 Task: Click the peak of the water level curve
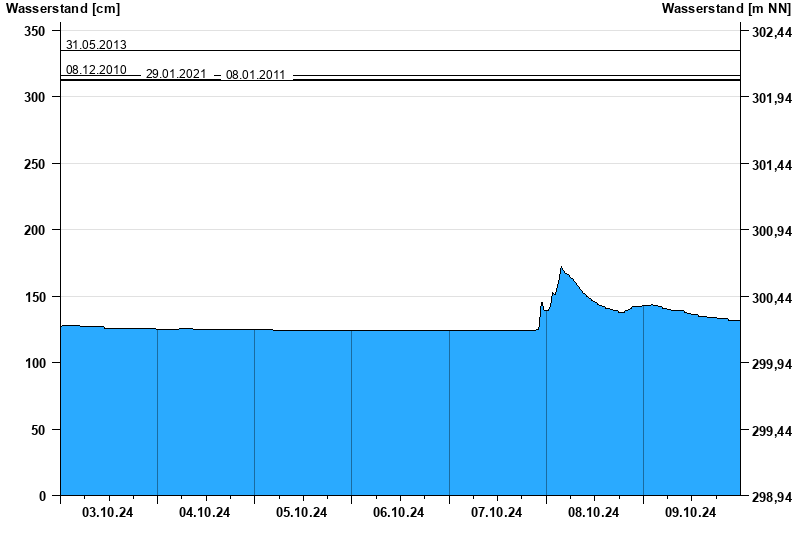pyautogui.click(x=562, y=268)
